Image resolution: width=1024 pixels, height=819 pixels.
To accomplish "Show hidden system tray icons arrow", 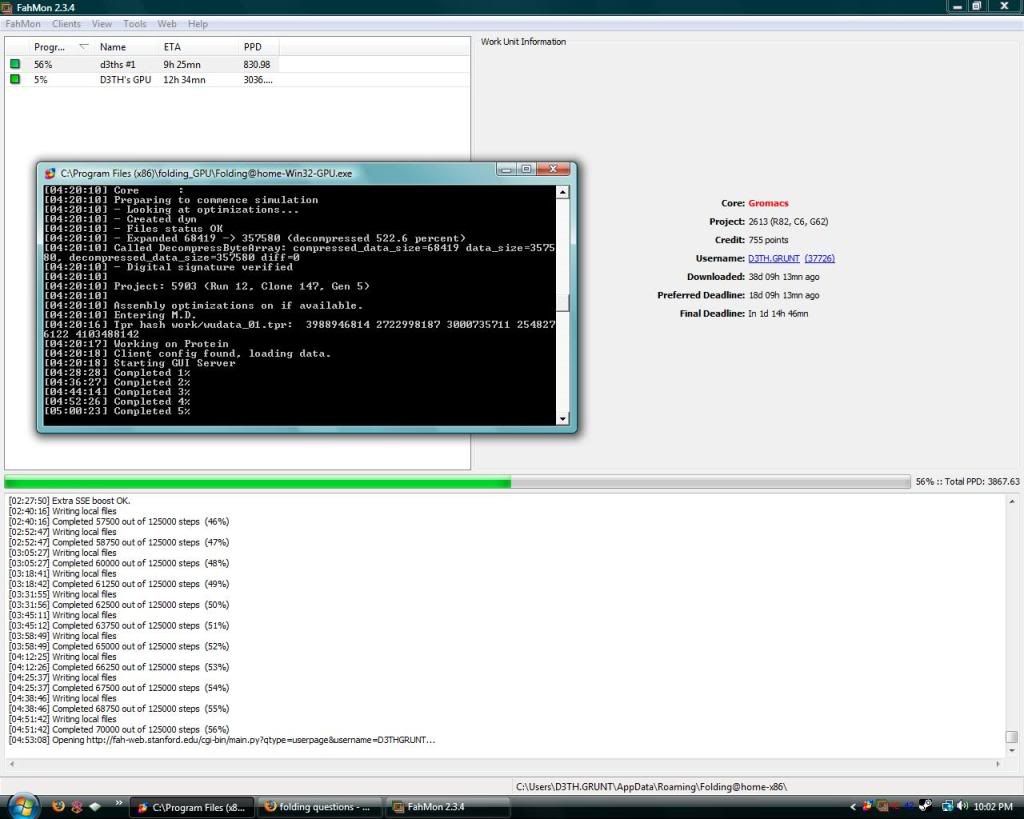I will pyautogui.click(x=852, y=807).
